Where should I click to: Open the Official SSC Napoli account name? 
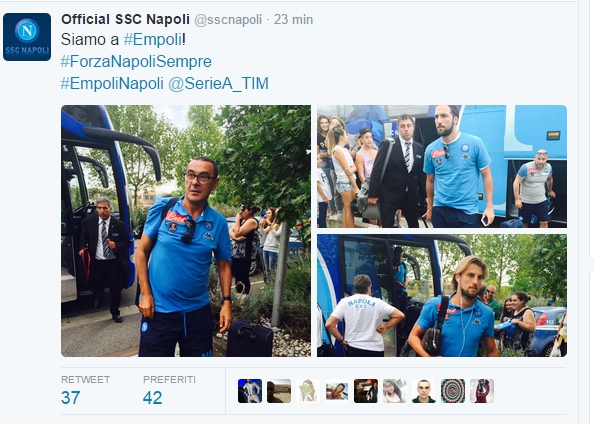(x=125, y=19)
